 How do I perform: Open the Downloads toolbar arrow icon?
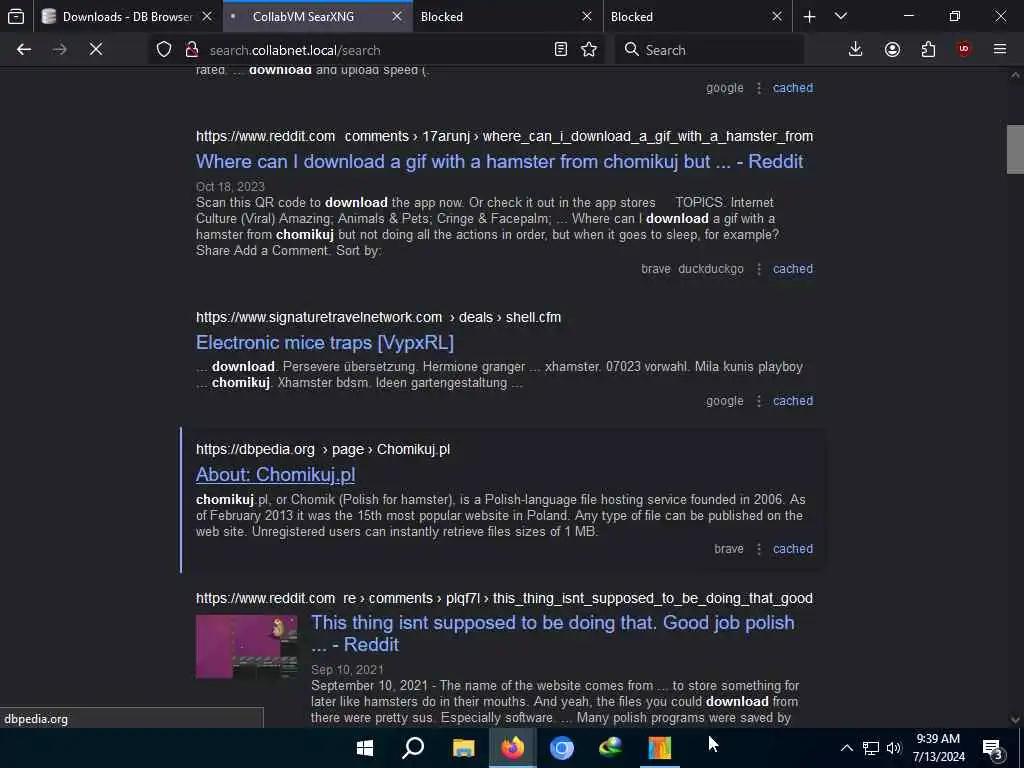click(x=856, y=50)
